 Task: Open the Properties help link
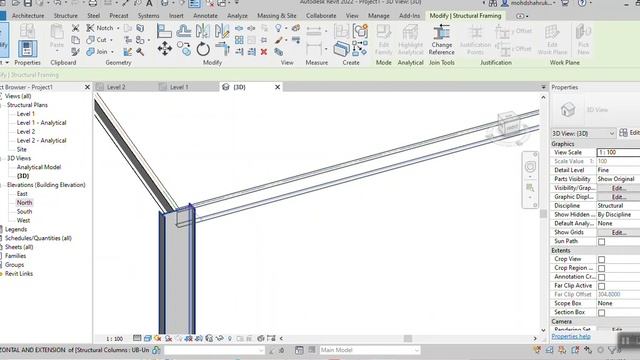point(571,337)
